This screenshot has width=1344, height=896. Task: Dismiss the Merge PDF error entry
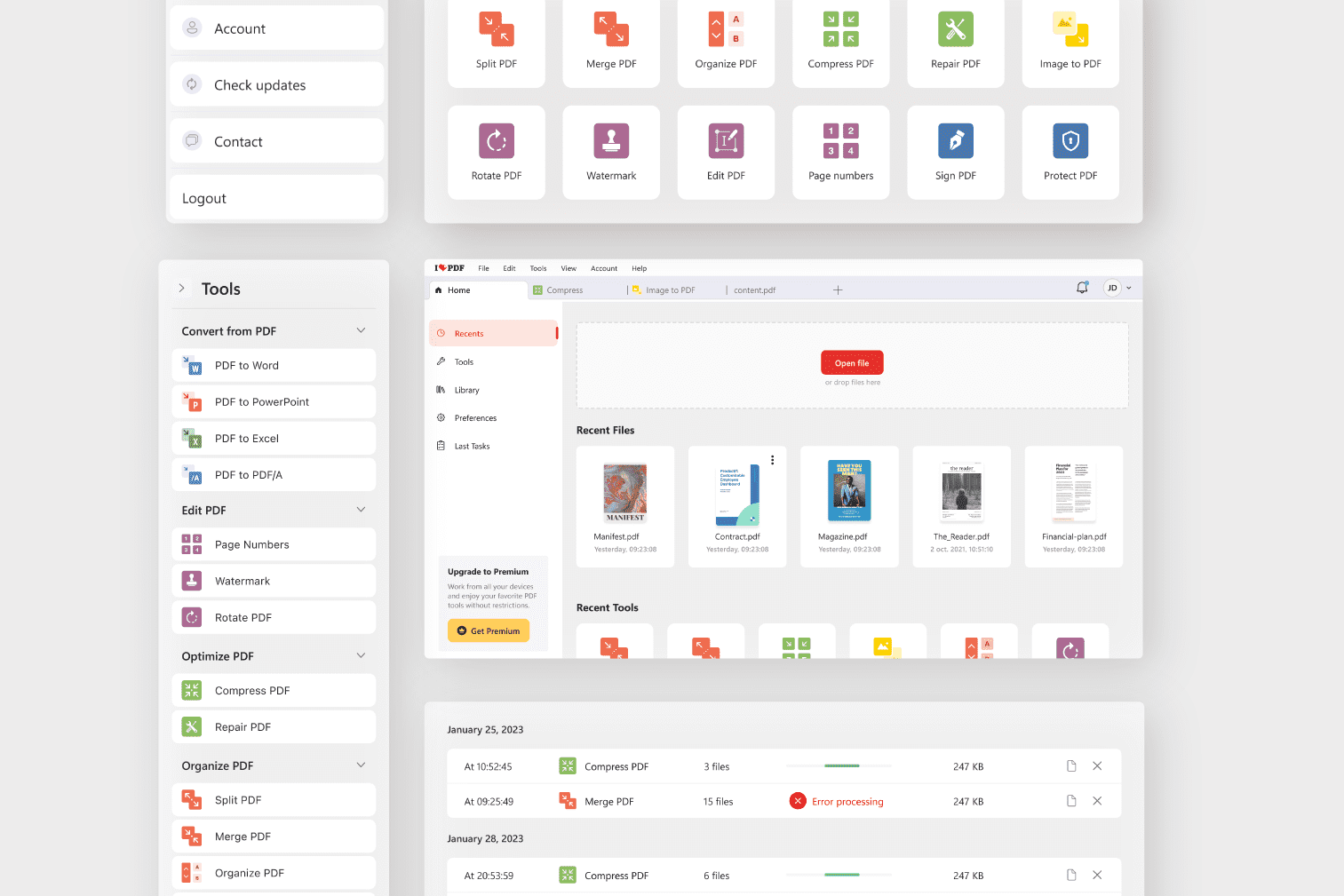[x=1097, y=800]
